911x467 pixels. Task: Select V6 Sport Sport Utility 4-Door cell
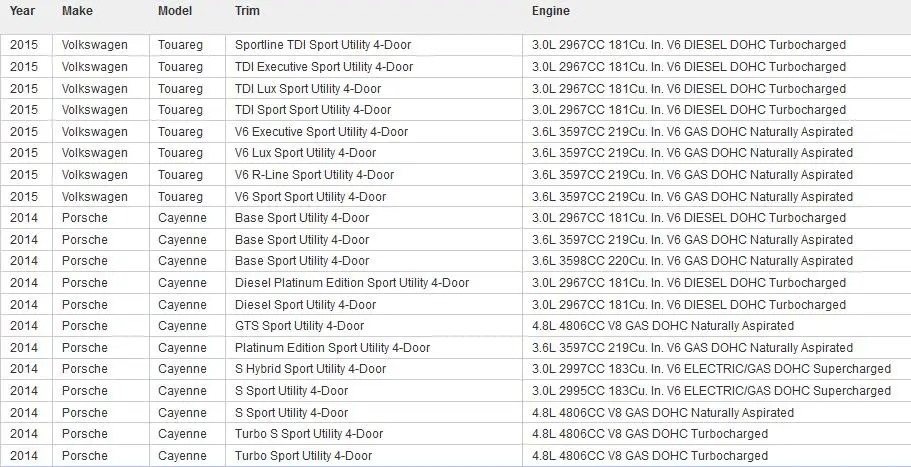point(374,196)
